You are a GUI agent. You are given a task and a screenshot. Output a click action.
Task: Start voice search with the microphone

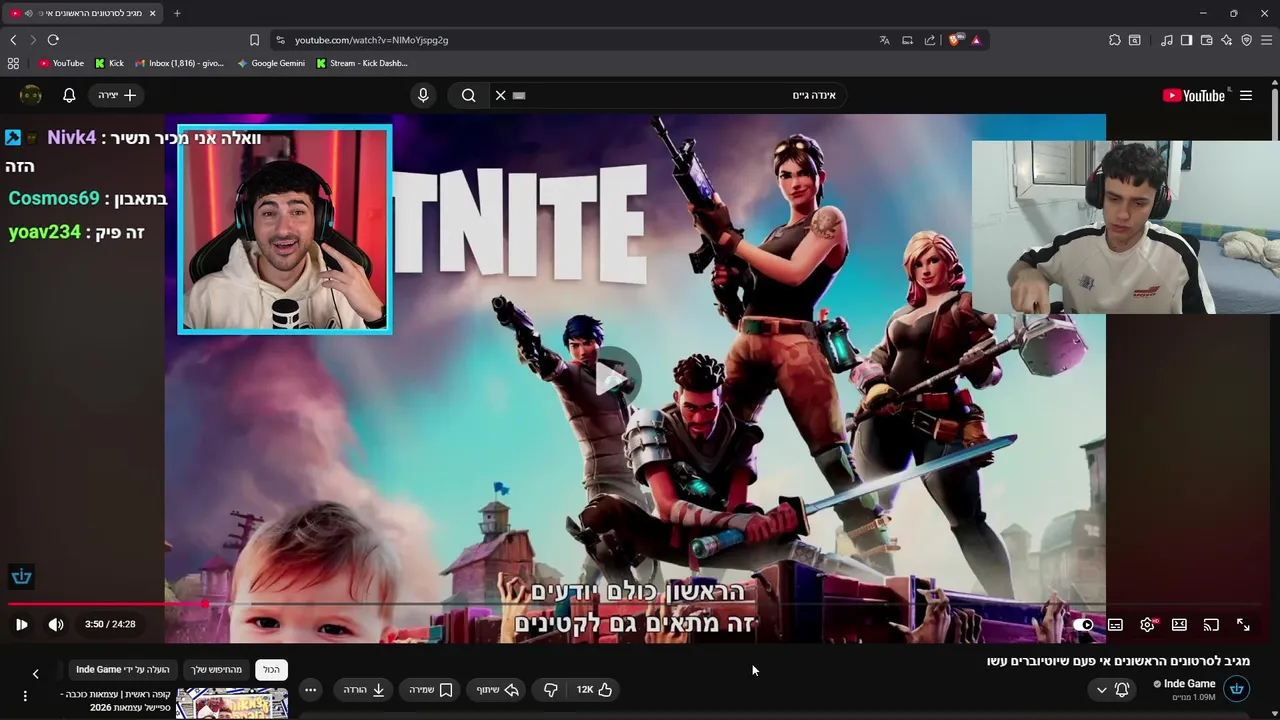point(423,95)
